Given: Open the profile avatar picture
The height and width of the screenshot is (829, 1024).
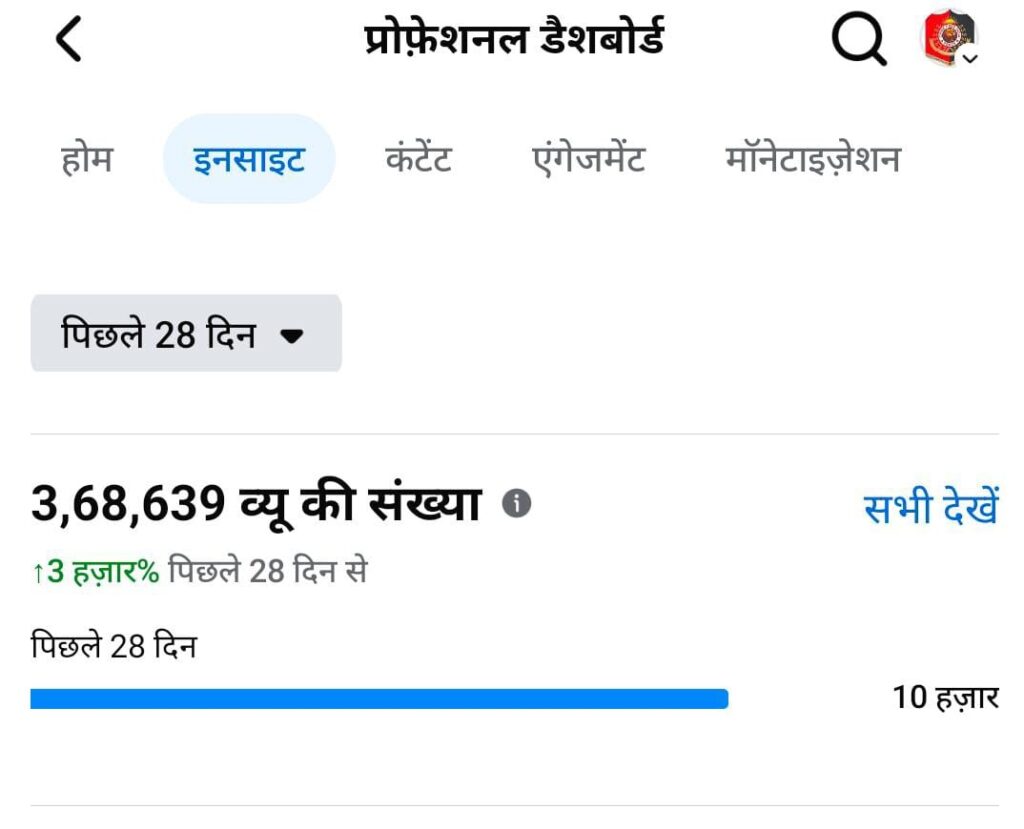Looking at the screenshot, I should point(945,38).
